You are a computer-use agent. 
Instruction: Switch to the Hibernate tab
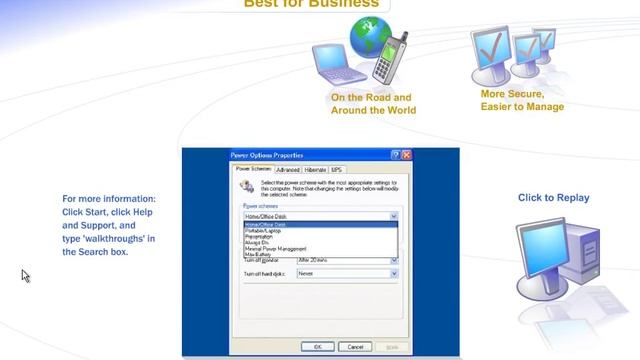[315, 169]
